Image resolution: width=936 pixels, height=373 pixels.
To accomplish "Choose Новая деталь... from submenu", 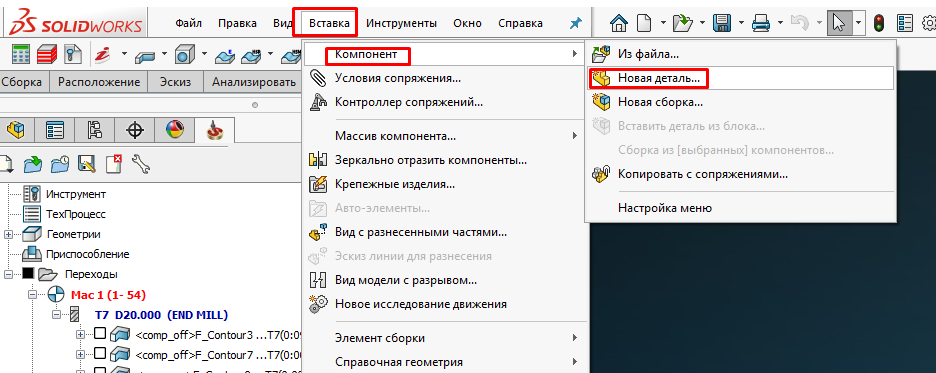I will [x=740, y=78].
